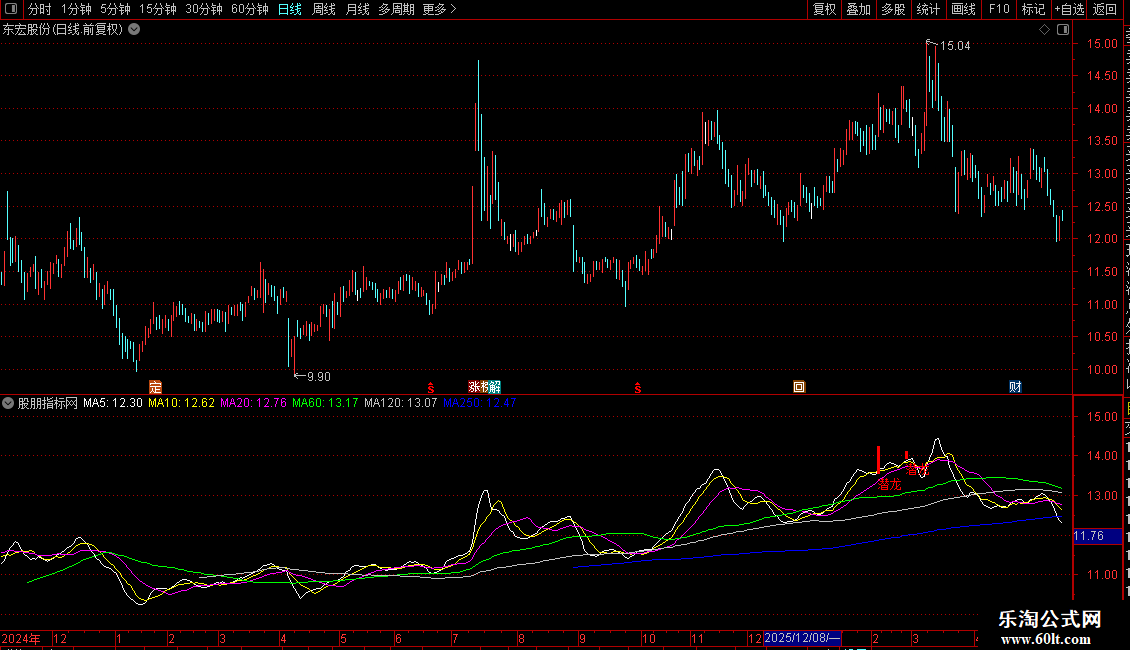Open the 统计 statistics tool
The width and height of the screenshot is (1130, 650).
click(x=927, y=9)
